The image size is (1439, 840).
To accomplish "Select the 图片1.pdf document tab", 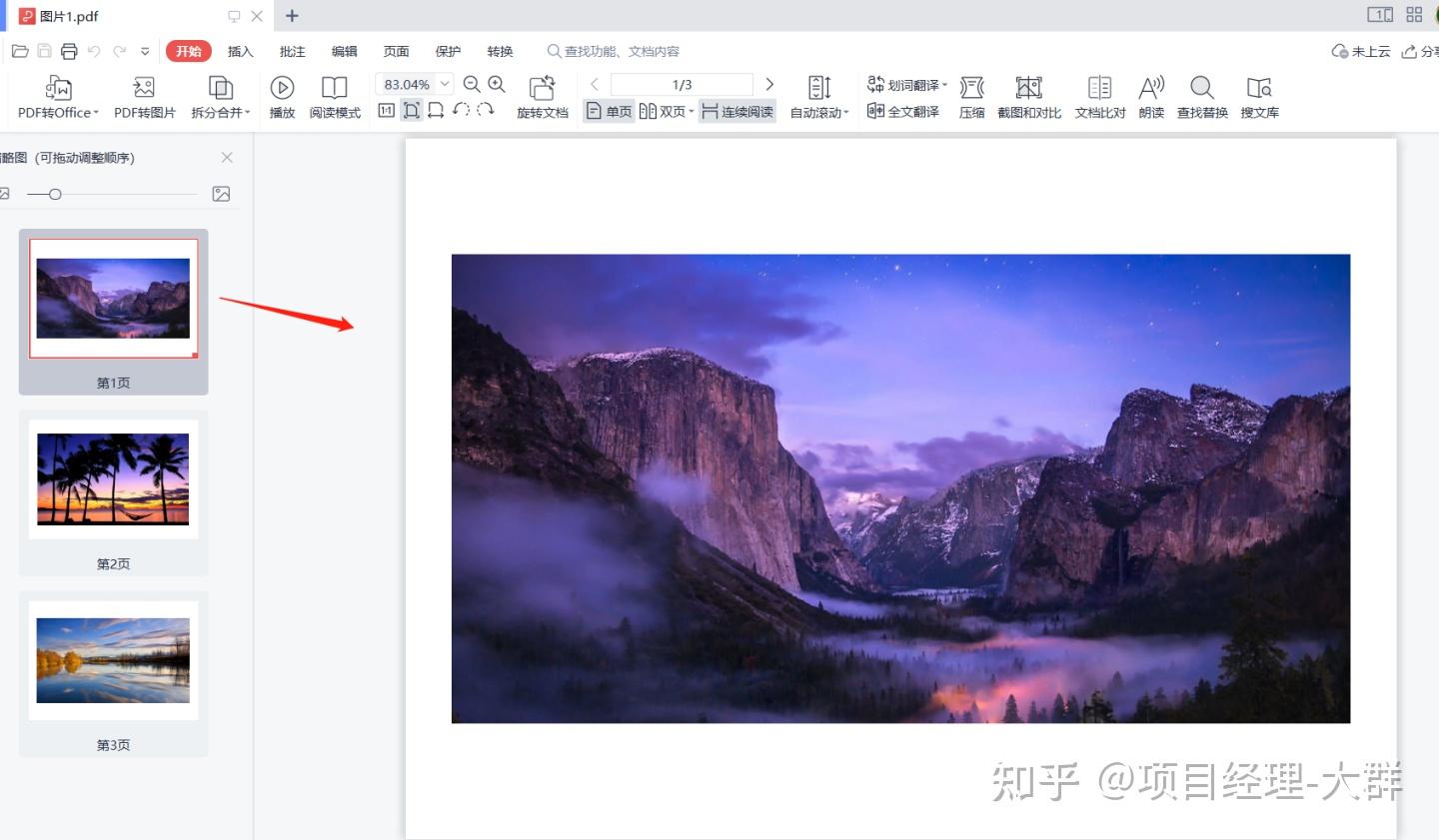I will [x=140, y=16].
